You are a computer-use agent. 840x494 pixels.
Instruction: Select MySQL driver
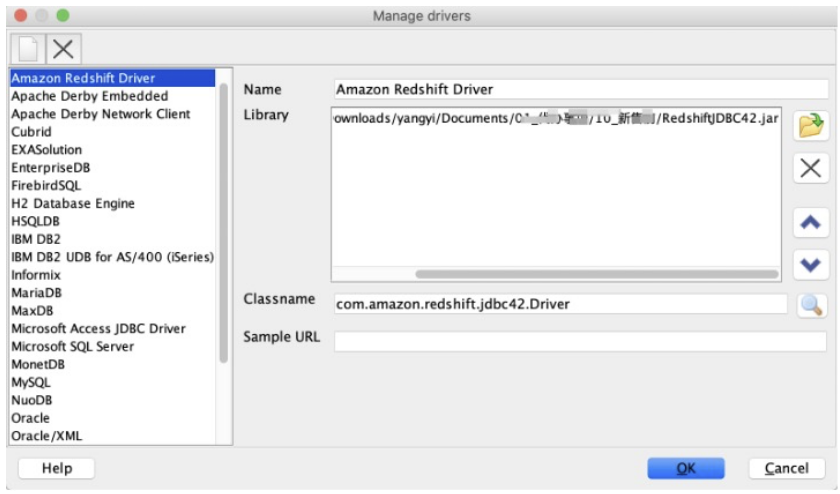click(x=112, y=382)
